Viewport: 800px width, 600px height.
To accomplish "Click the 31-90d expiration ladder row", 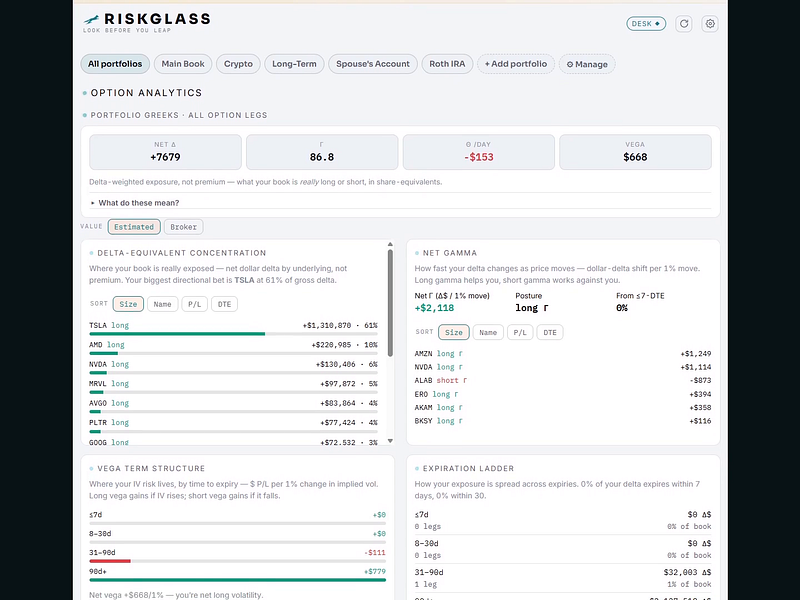I will [563, 578].
